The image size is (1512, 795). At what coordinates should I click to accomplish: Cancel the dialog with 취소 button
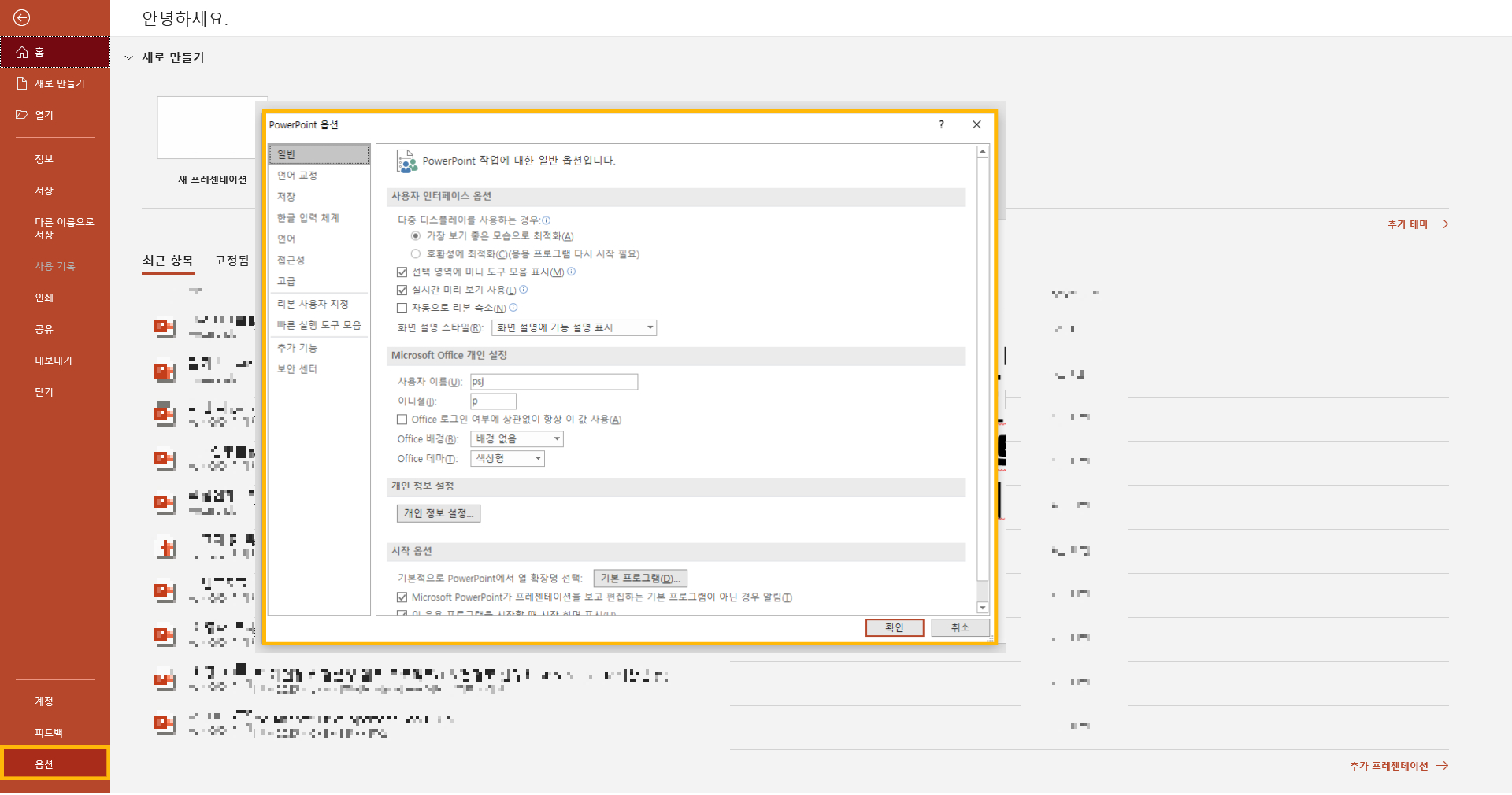(x=960, y=627)
